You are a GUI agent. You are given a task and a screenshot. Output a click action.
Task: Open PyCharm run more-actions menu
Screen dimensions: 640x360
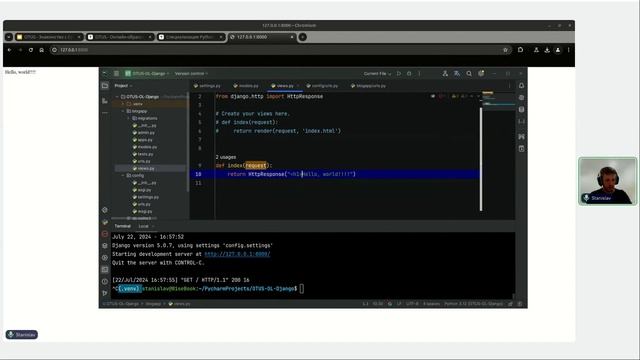[x=419, y=73]
